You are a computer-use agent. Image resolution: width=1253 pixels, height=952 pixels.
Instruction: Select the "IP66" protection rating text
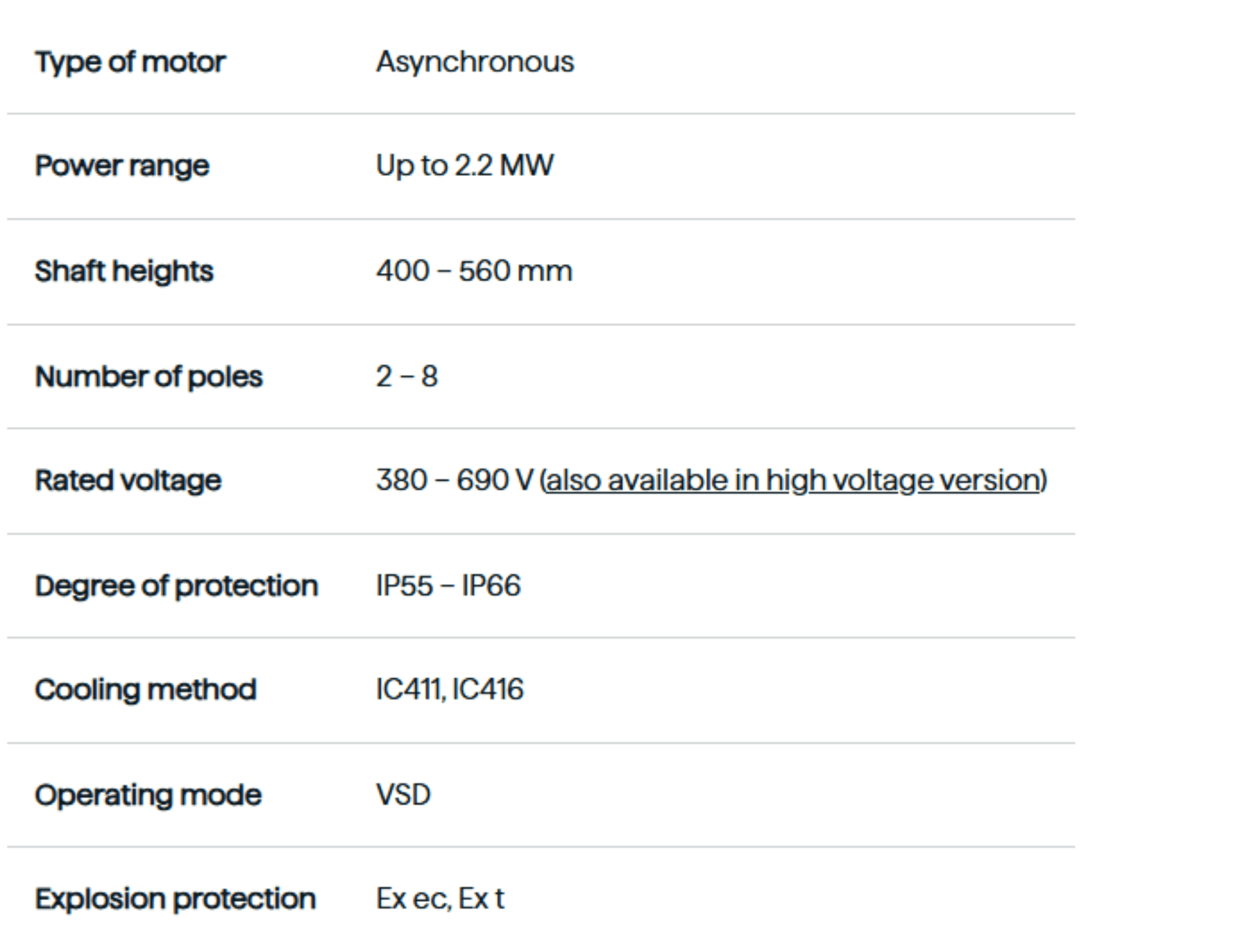coord(491,586)
